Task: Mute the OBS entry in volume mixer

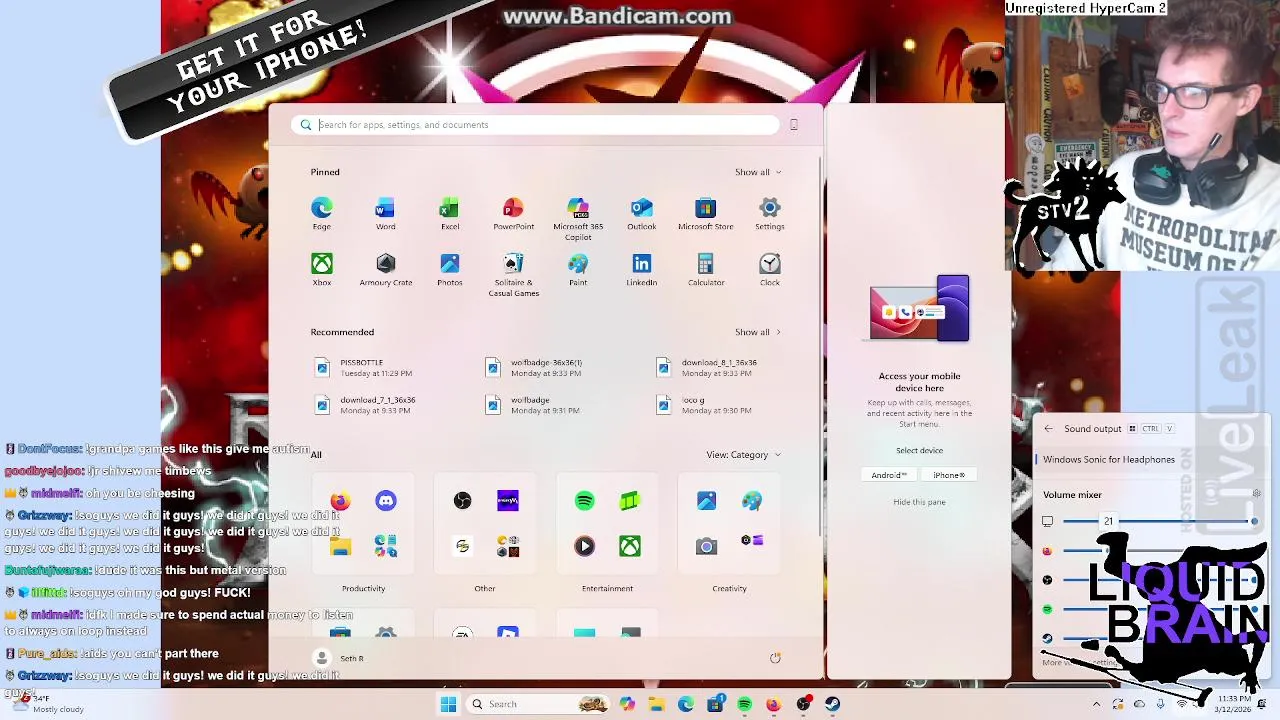Action: coord(1047,580)
